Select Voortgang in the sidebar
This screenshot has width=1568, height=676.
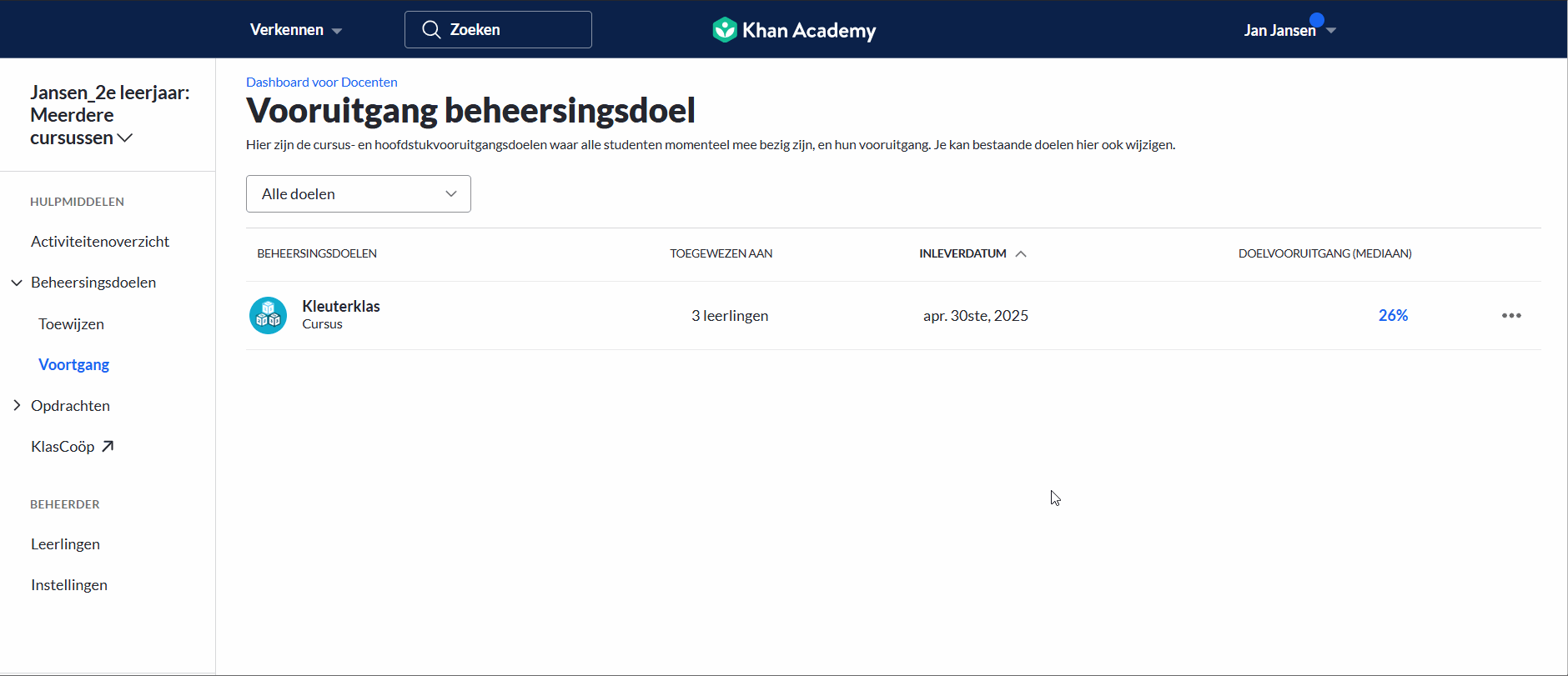(73, 365)
